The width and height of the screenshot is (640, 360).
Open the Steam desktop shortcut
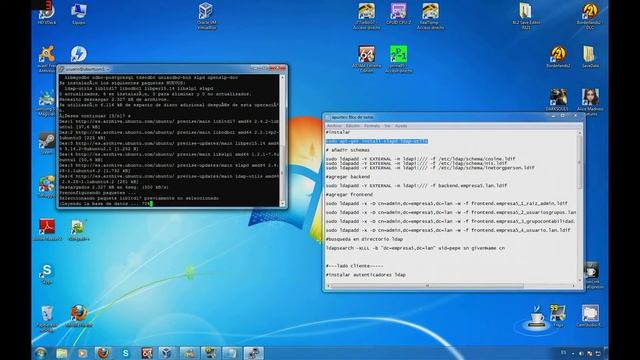(x=47, y=142)
